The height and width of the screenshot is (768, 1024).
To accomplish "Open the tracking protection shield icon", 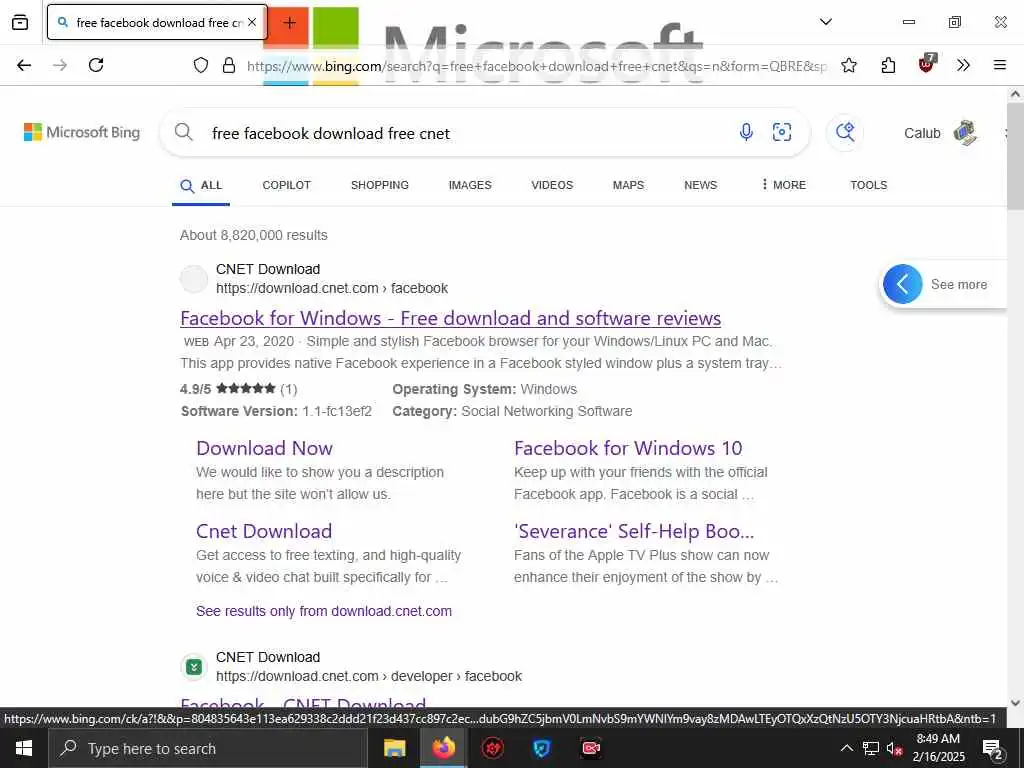I will pos(201,65).
